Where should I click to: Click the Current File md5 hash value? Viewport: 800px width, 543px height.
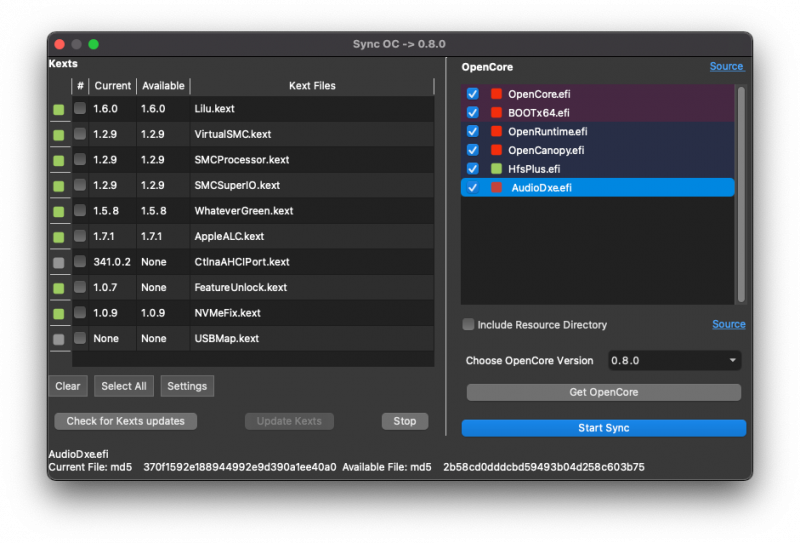[x=240, y=467]
